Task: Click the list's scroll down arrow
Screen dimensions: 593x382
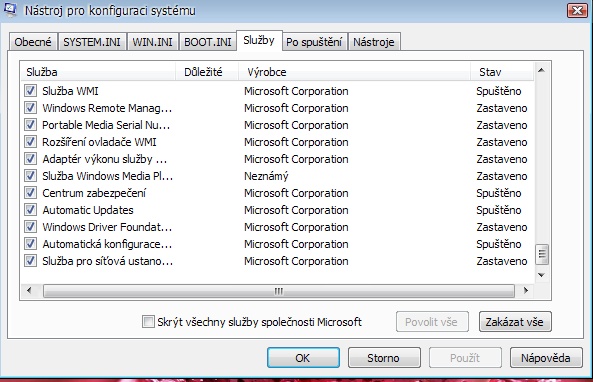Action: point(541,275)
